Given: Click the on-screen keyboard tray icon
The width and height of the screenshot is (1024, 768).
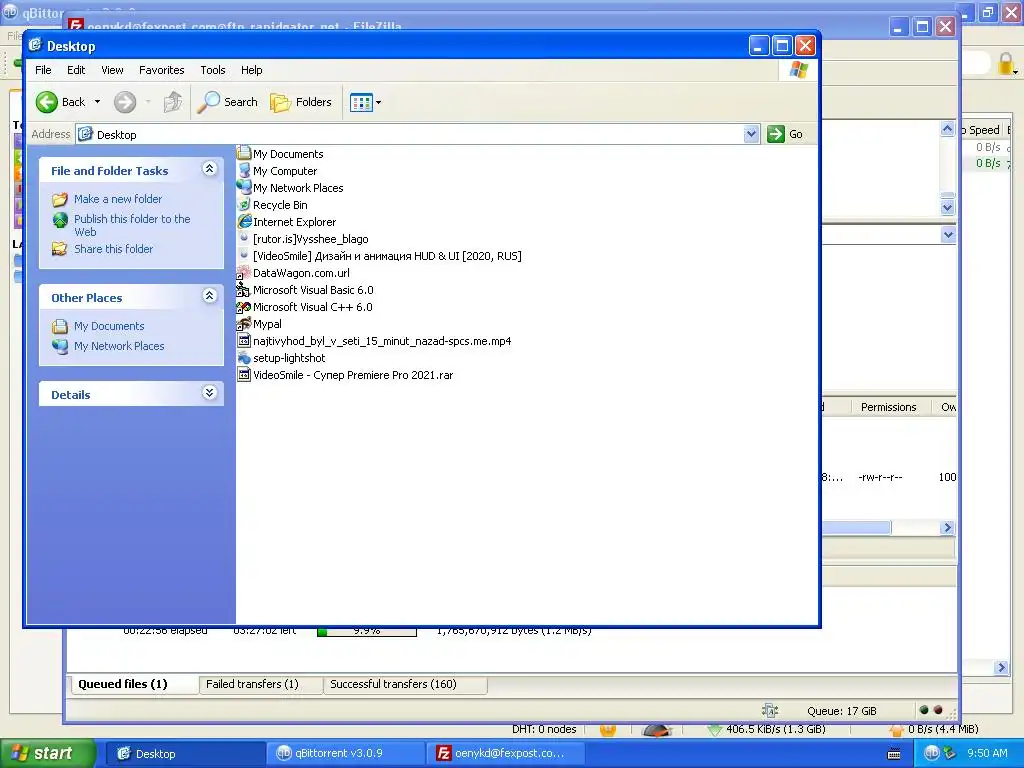Looking at the screenshot, I should (894, 754).
